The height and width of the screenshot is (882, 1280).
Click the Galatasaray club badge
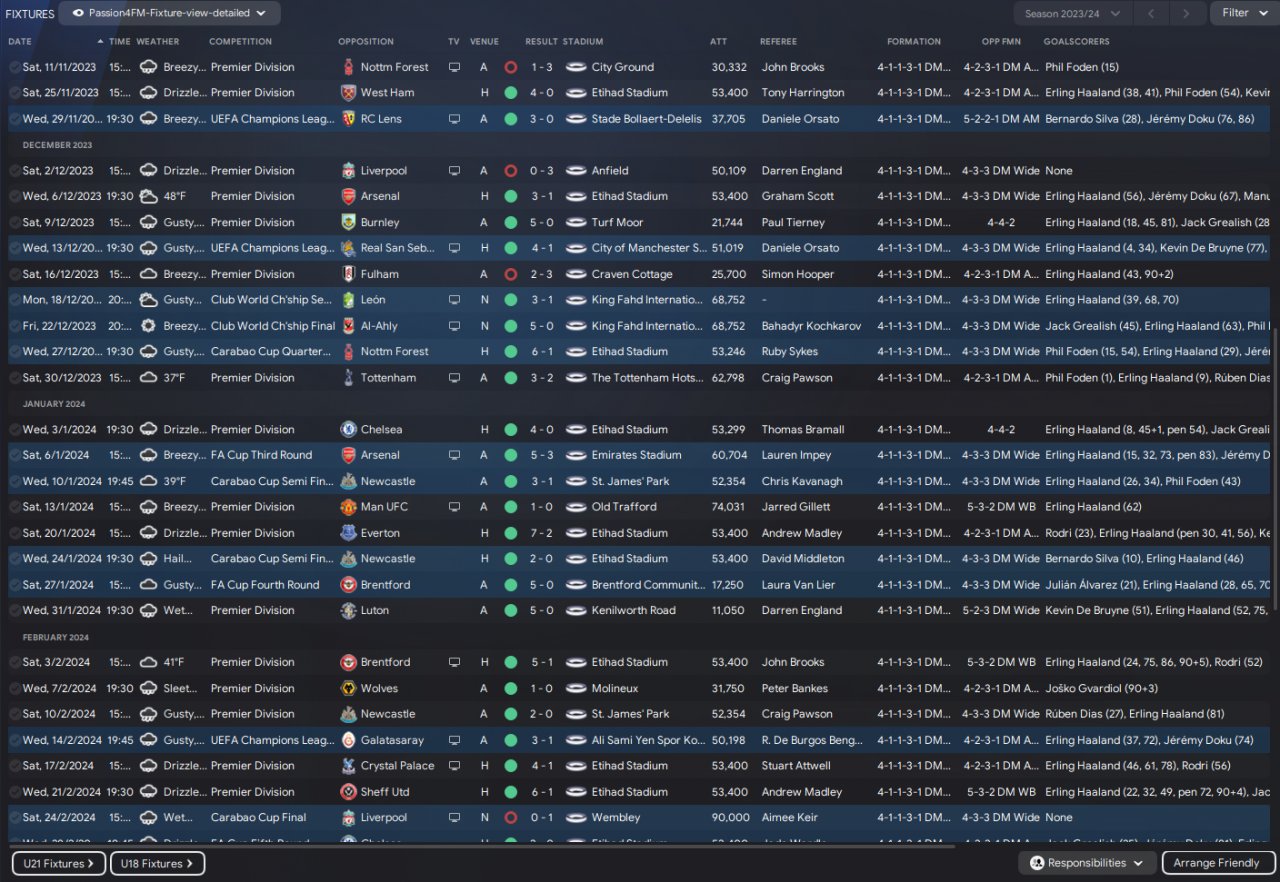tap(348, 740)
